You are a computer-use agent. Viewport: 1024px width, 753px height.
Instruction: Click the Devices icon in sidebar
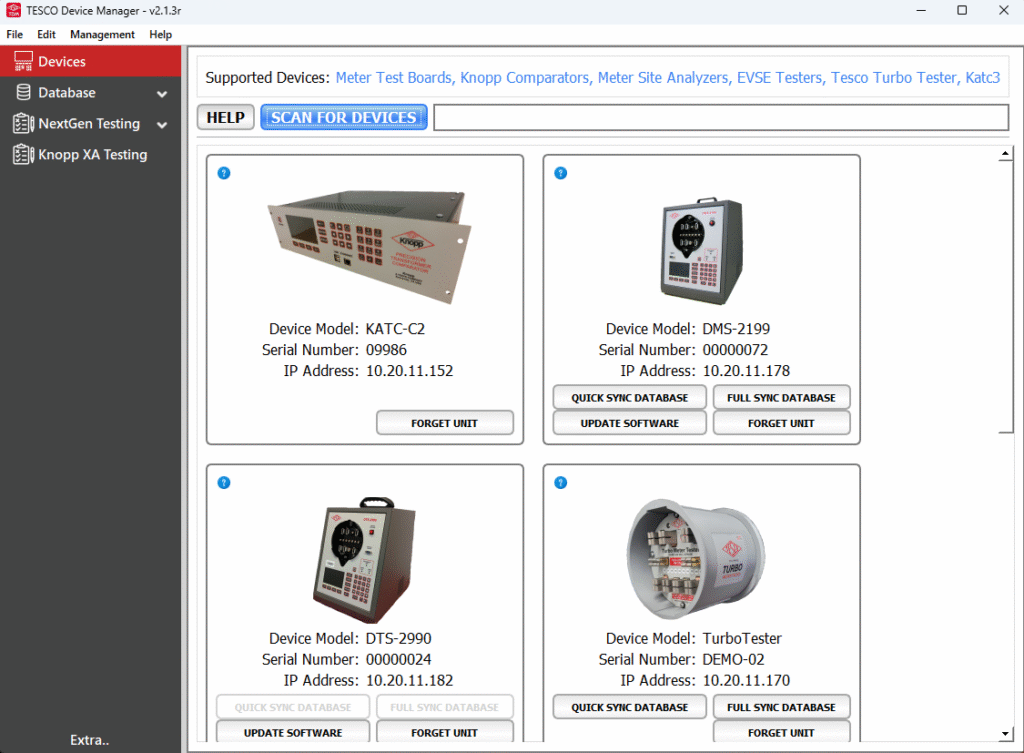pyautogui.click(x=22, y=62)
